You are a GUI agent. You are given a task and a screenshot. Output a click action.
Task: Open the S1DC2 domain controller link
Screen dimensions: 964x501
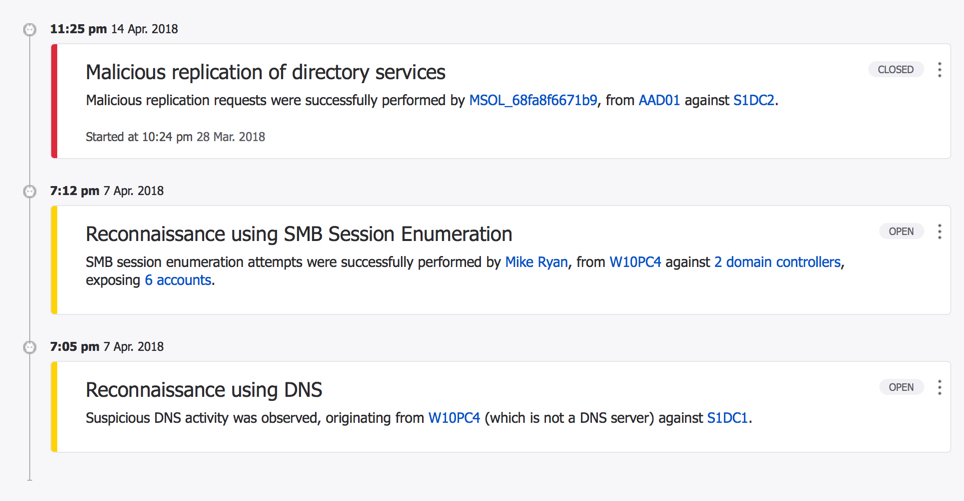click(x=754, y=100)
